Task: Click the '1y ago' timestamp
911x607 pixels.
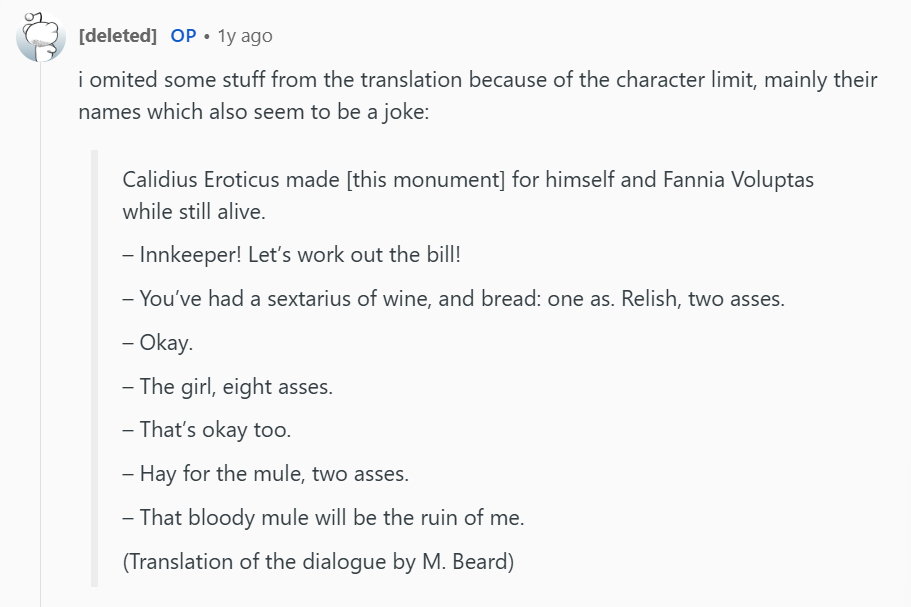Action: tap(245, 36)
